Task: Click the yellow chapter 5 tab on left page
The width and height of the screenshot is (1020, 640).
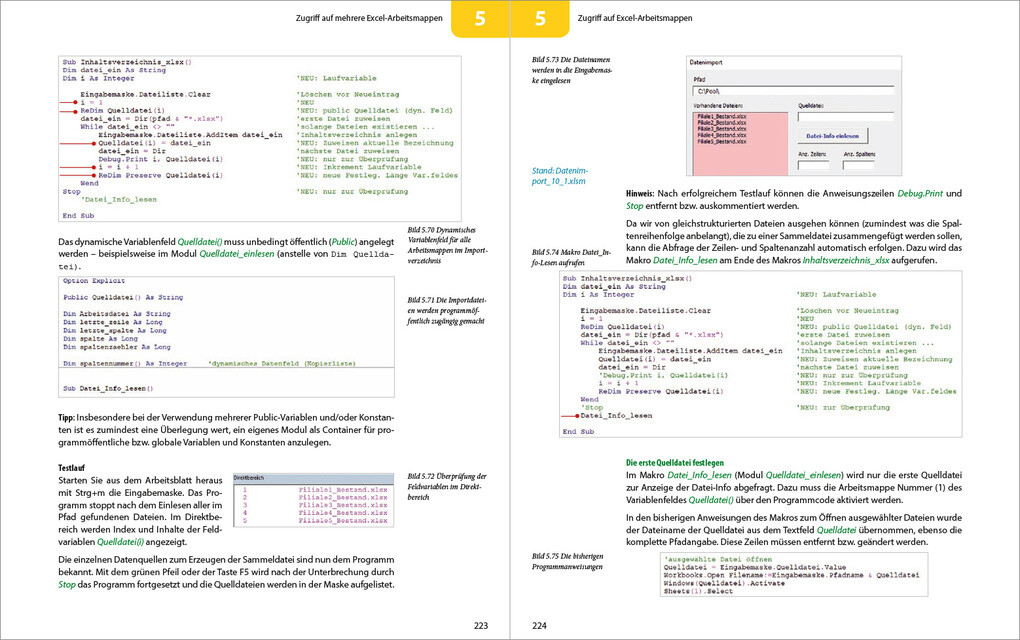Action: click(480, 19)
